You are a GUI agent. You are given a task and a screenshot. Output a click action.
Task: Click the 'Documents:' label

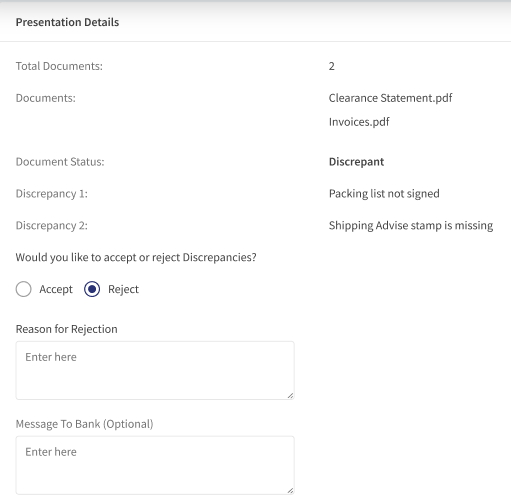coord(46,98)
